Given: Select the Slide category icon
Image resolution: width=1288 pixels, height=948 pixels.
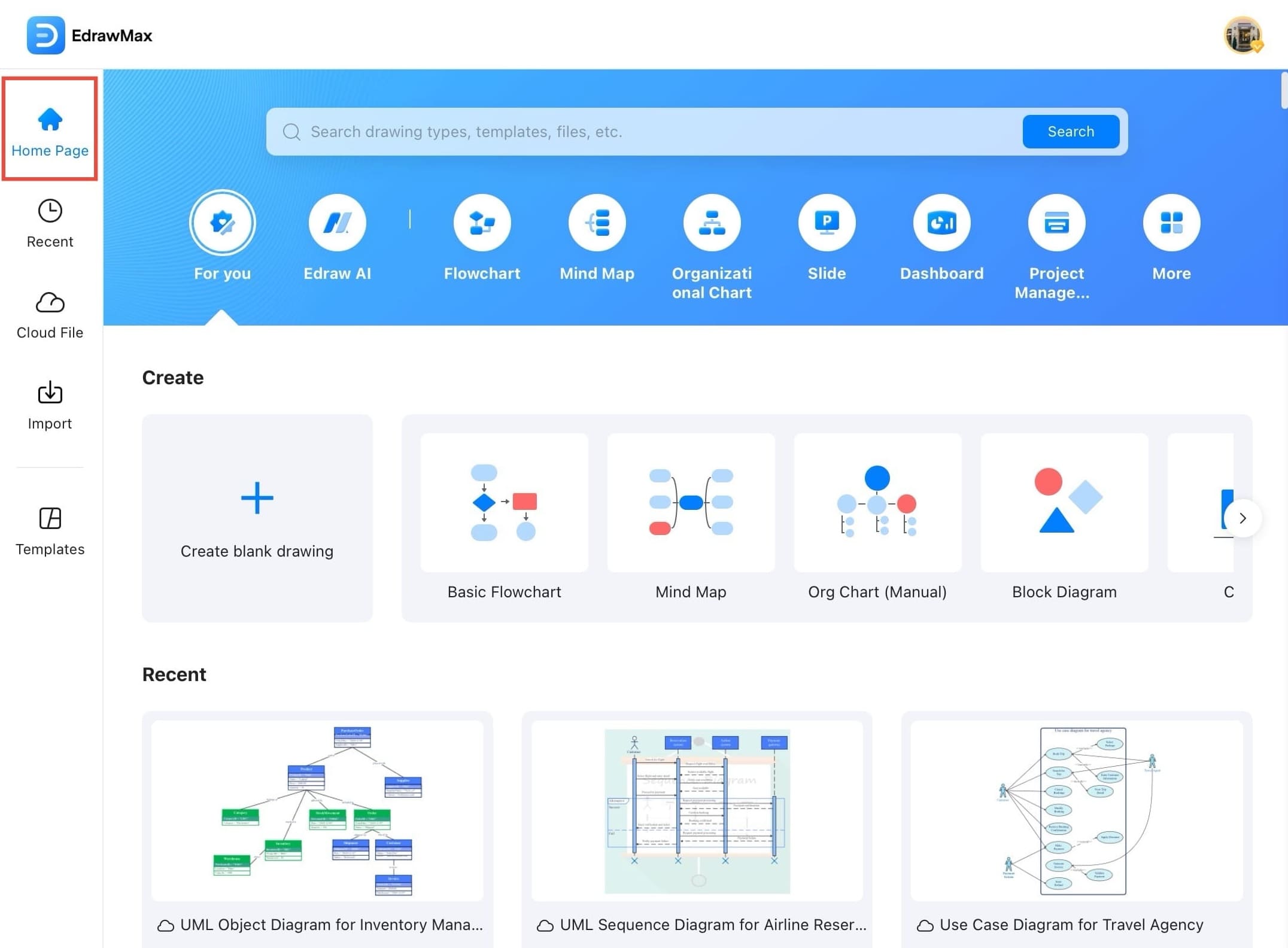Looking at the screenshot, I should [827, 223].
